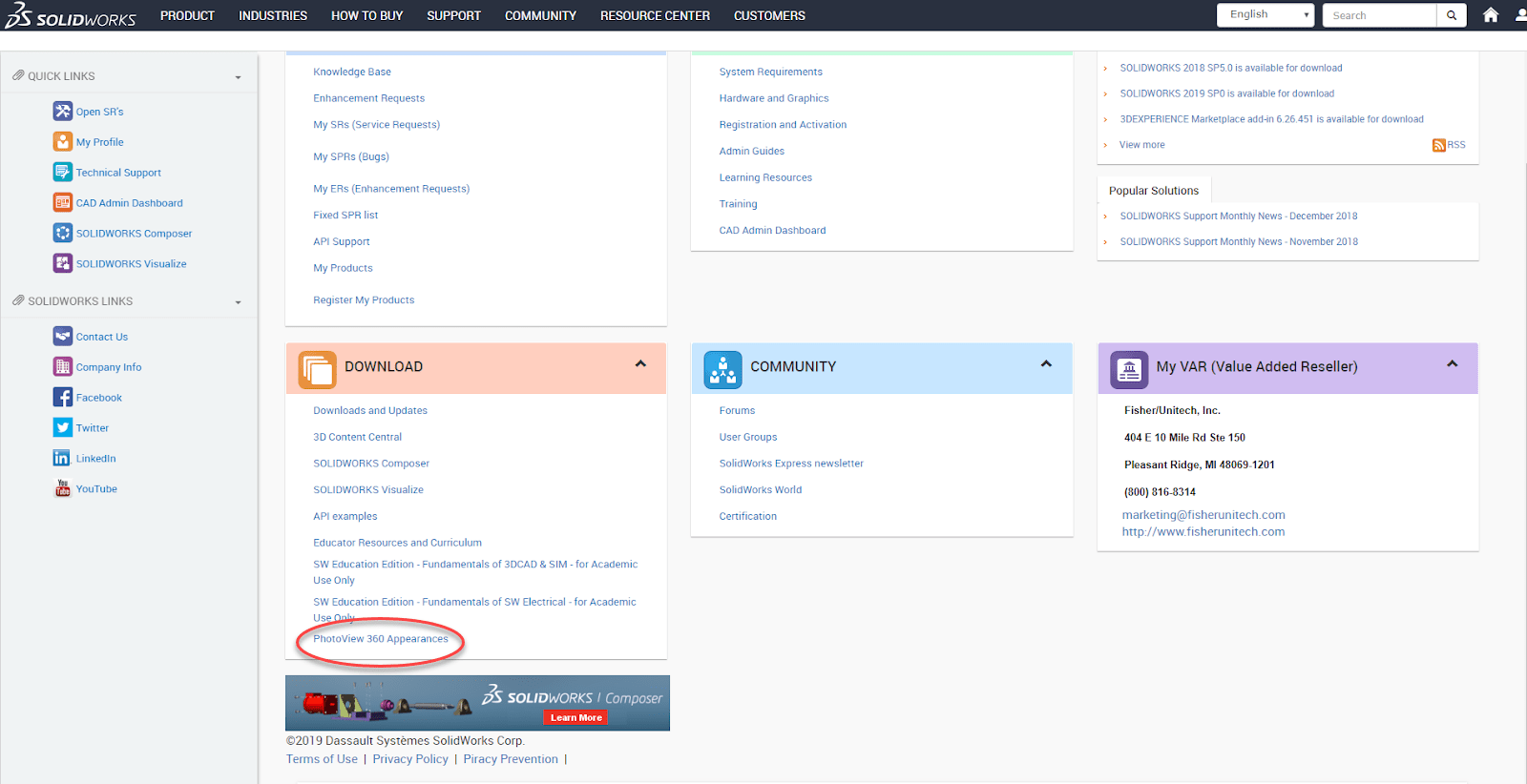Click the Contact Us envelope icon
Screen dimensions: 1527x784
[63, 336]
